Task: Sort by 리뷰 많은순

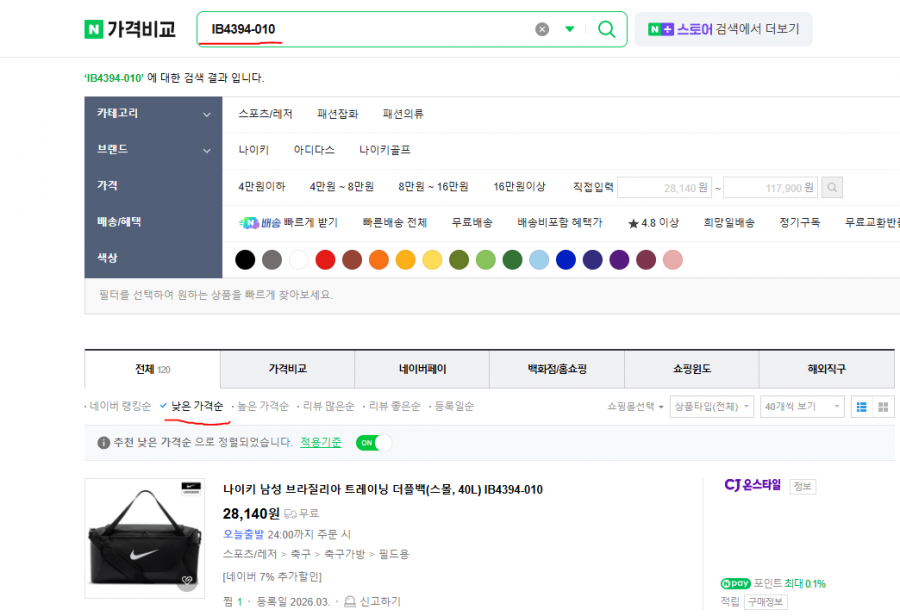Action: point(329,406)
